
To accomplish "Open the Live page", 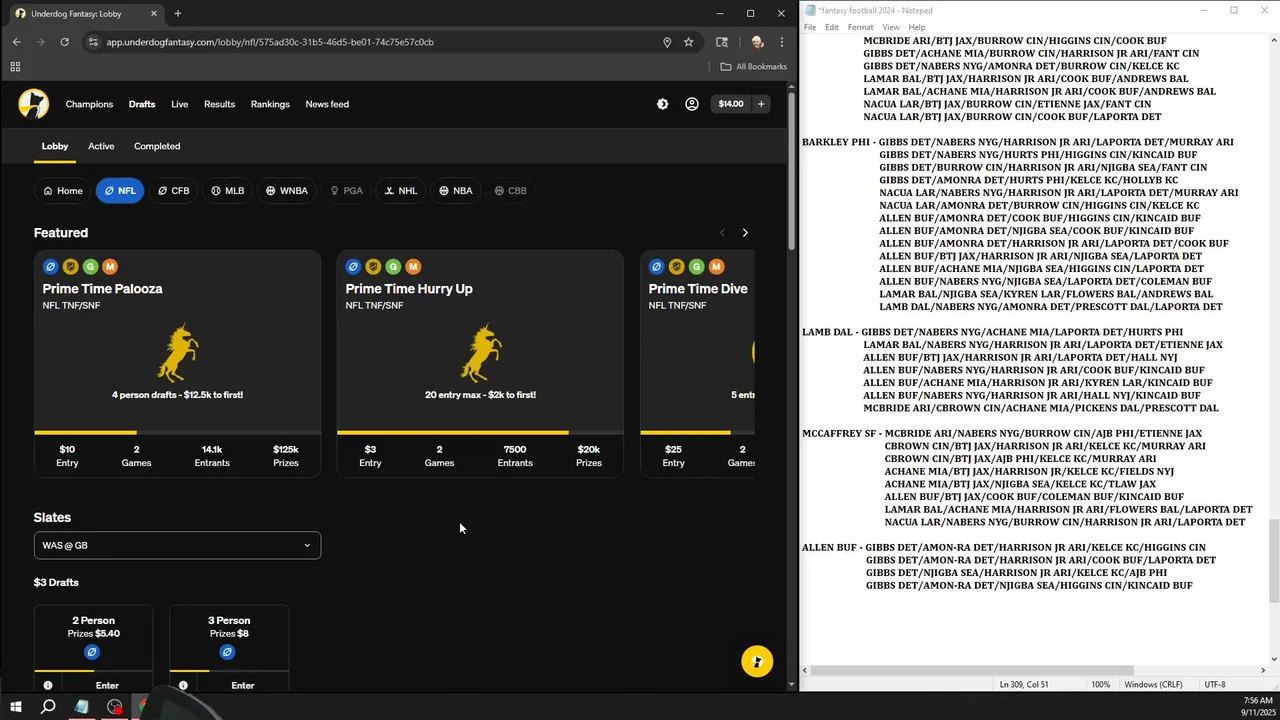I will [179, 104].
